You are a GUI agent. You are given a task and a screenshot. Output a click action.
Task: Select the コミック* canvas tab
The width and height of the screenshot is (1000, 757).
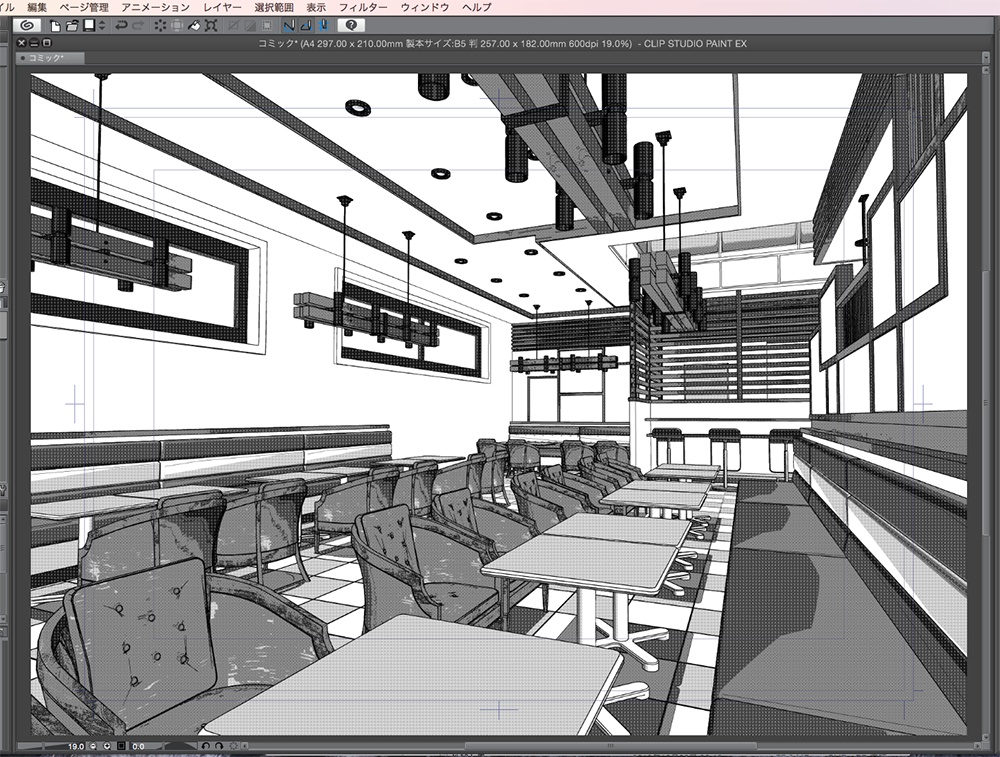[50, 58]
